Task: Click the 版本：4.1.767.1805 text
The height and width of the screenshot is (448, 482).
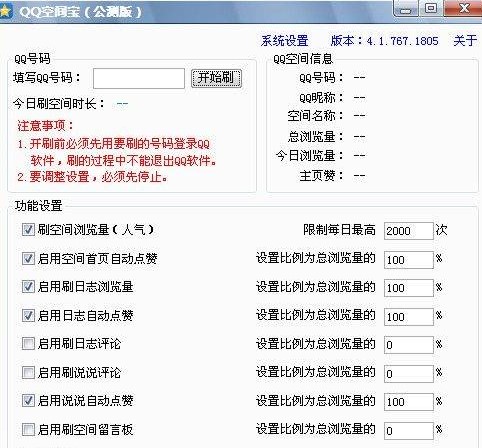Action: pyautogui.click(x=384, y=41)
